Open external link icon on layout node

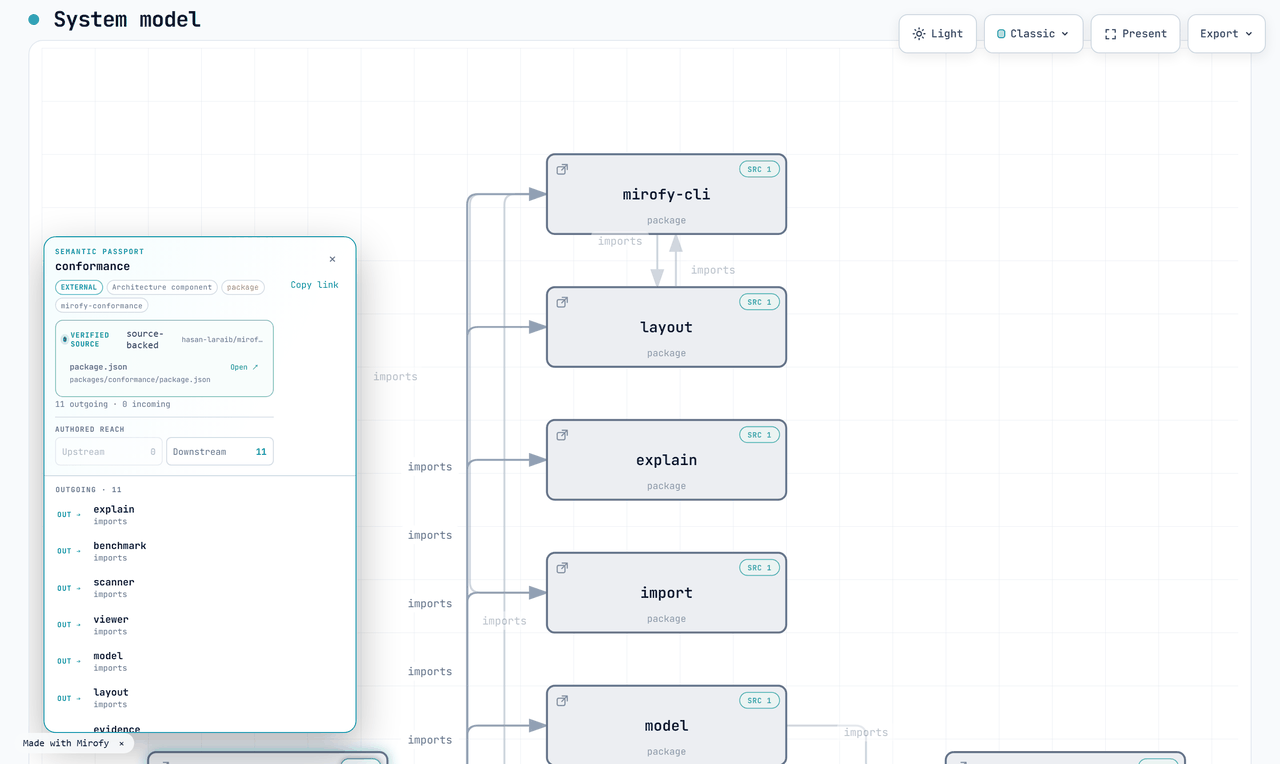pyautogui.click(x=562, y=303)
